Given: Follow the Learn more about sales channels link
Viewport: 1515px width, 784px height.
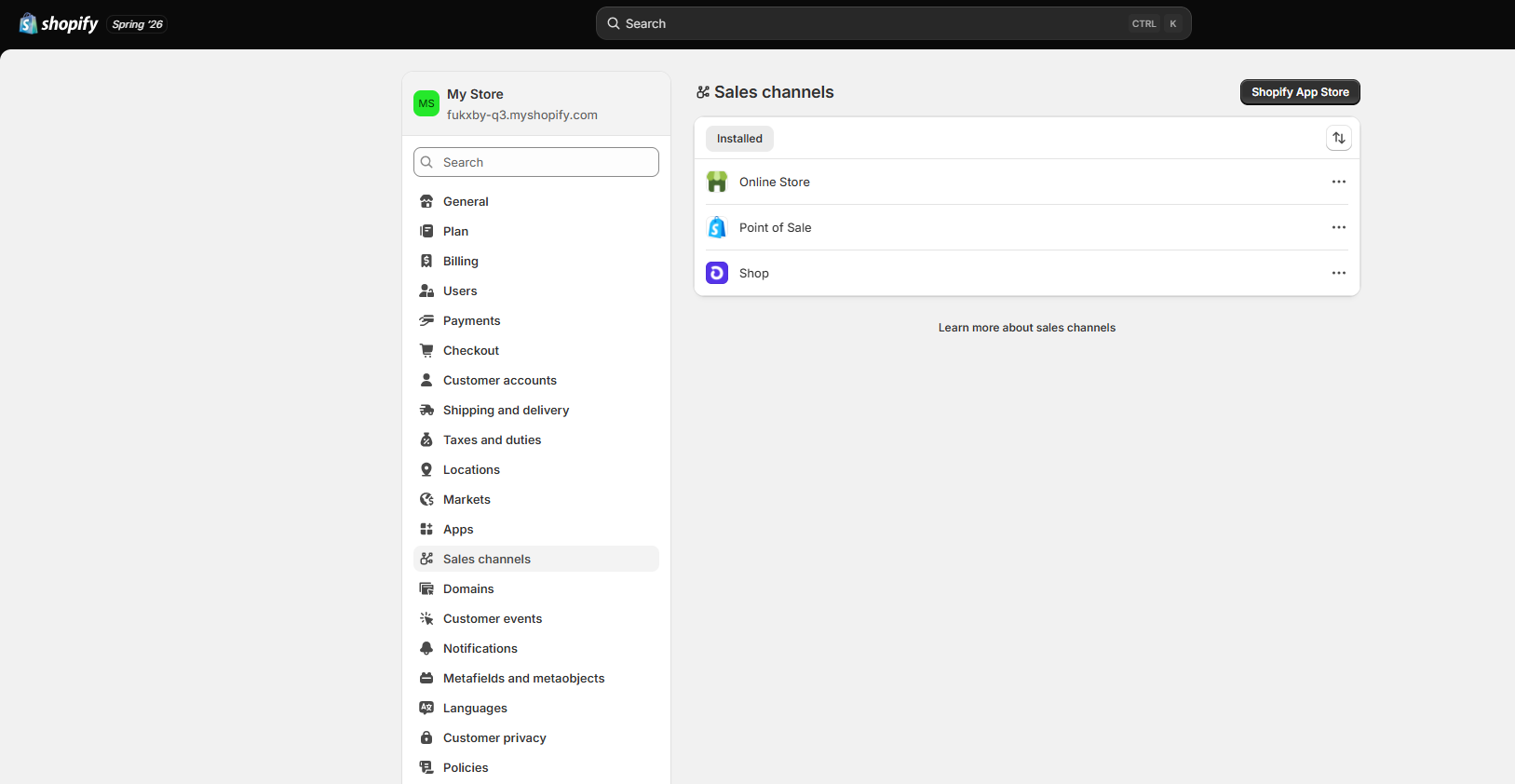Looking at the screenshot, I should pyautogui.click(x=1027, y=328).
